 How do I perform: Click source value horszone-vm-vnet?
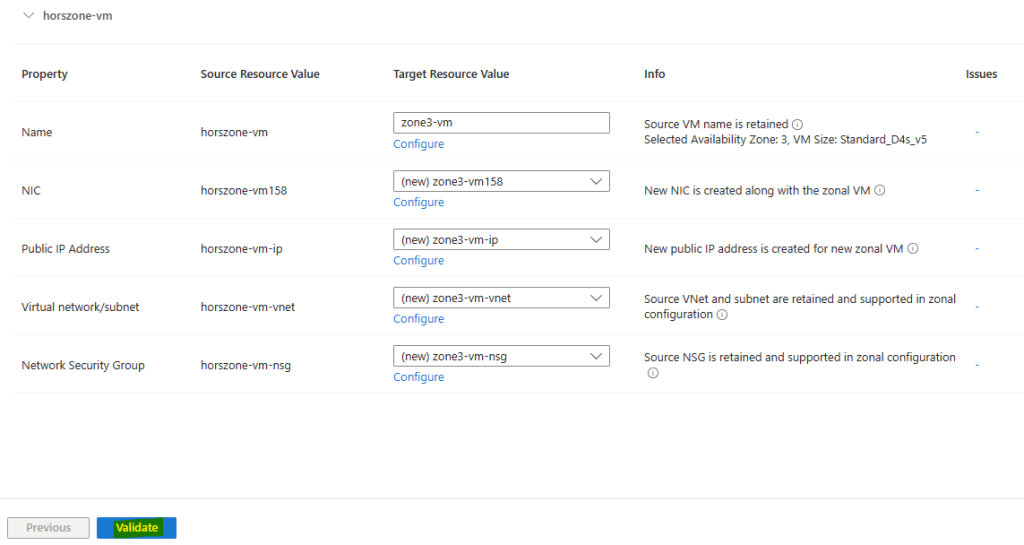tap(248, 307)
